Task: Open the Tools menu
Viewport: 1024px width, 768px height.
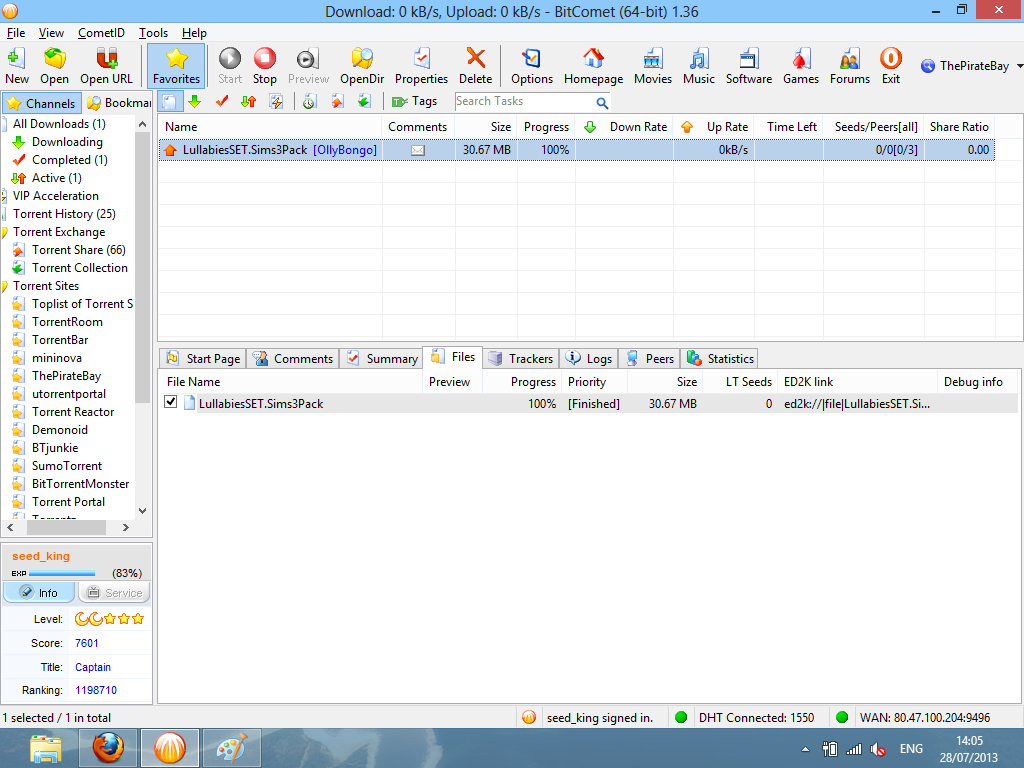Action: [153, 32]
